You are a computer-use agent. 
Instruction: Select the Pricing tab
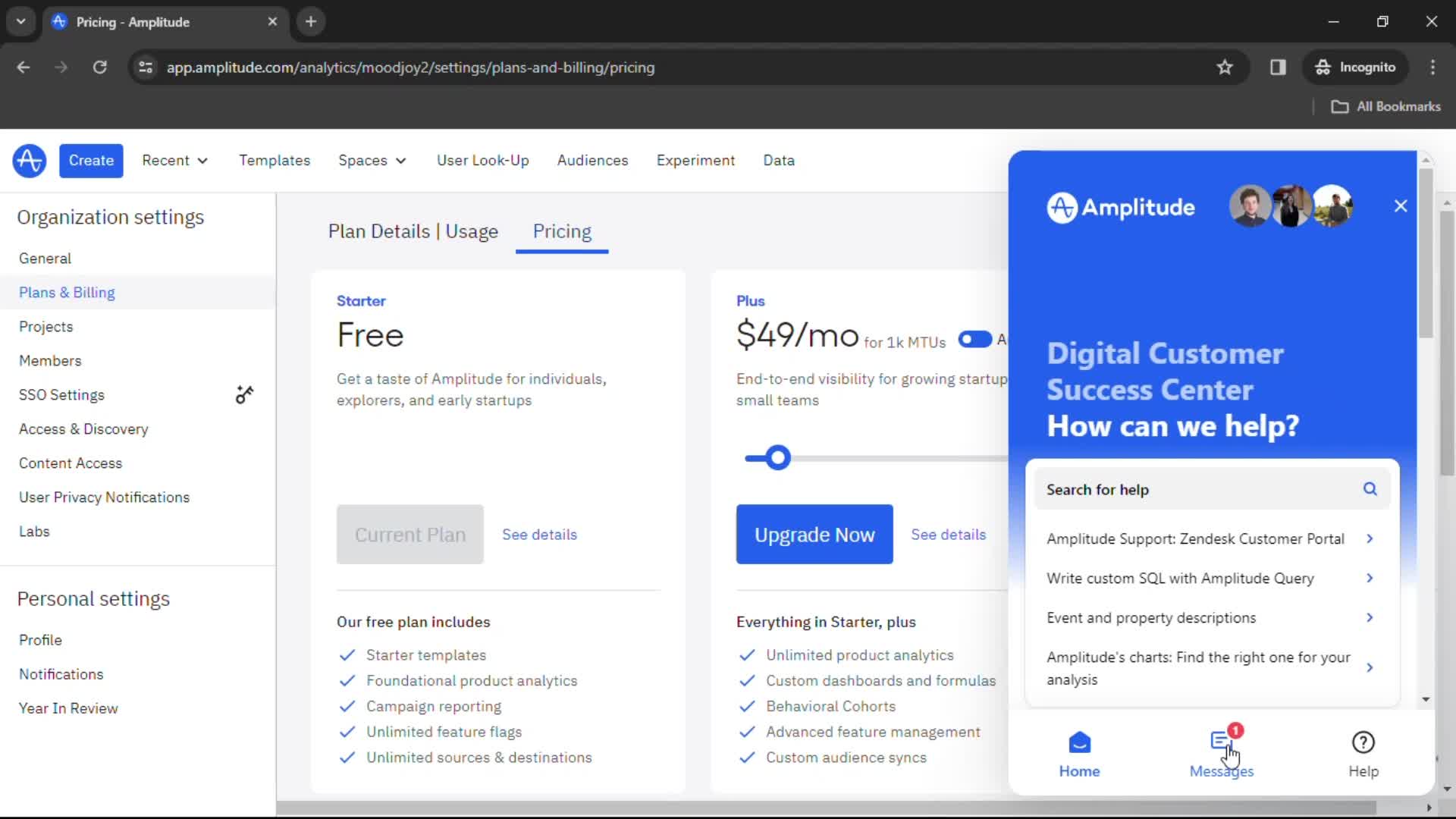562,231
